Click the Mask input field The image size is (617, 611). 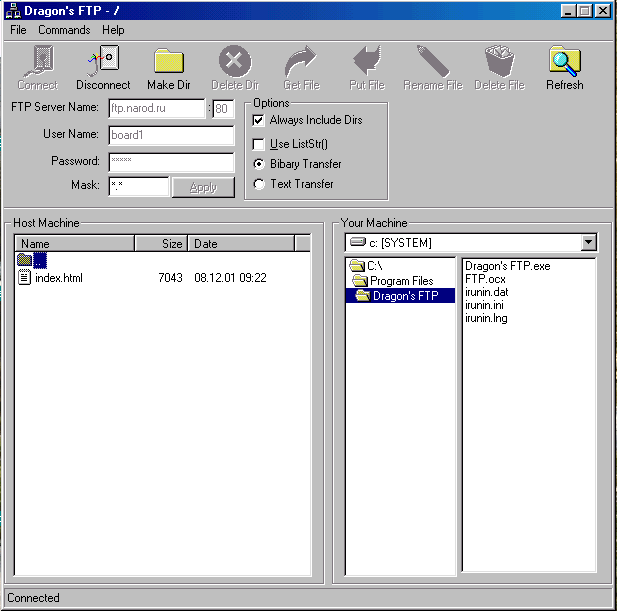(139, 186)
